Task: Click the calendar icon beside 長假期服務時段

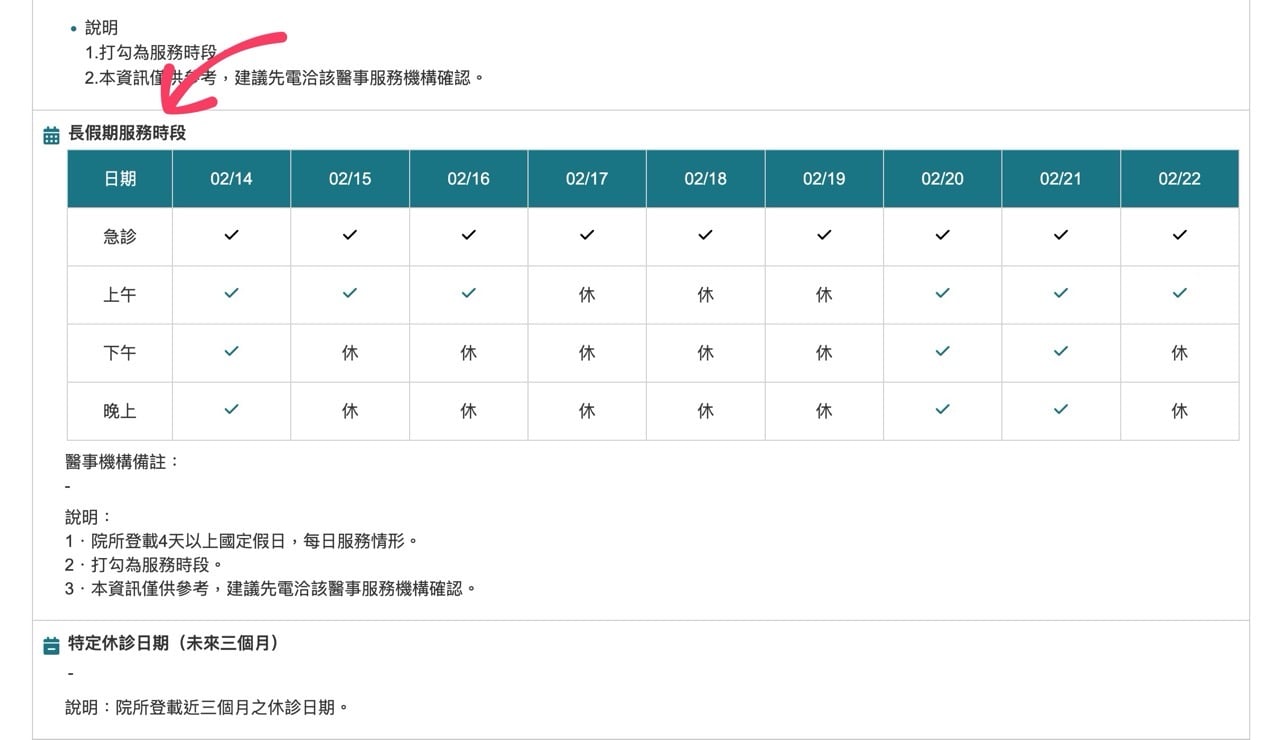Action: pyautogui.click(x=49, y=132)
